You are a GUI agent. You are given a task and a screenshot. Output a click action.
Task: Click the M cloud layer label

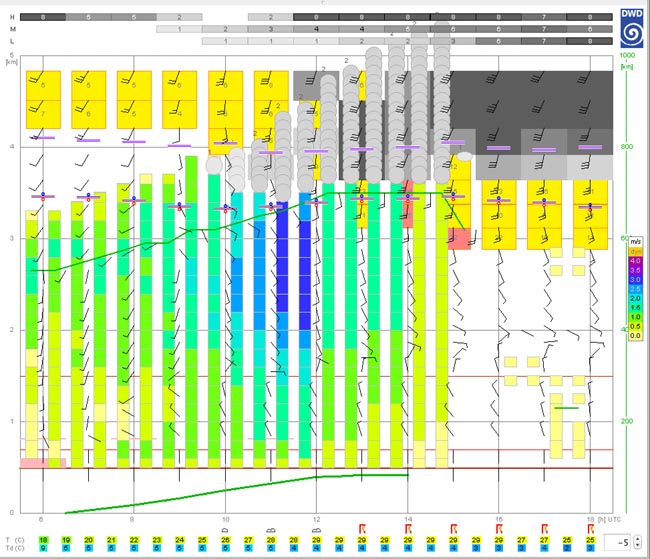[12, 29]
